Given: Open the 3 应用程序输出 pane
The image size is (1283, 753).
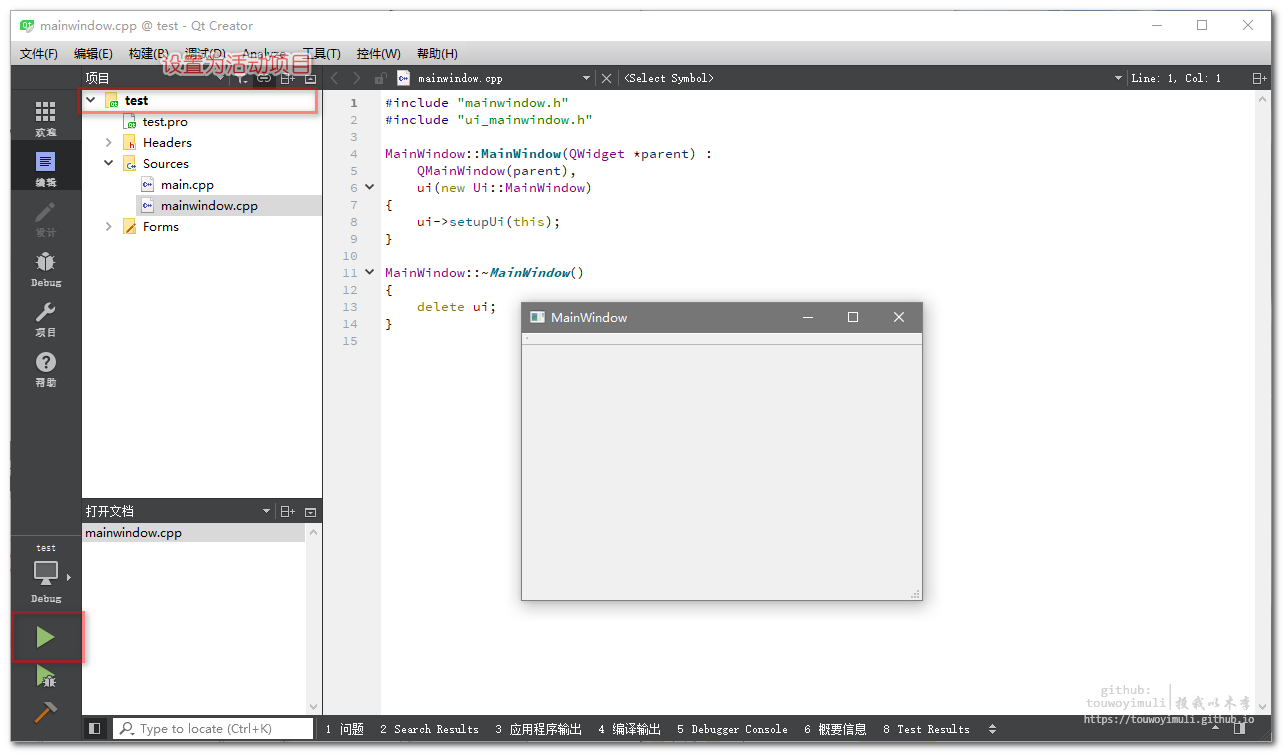Looking at the screenshot, I should pyautogui.click(x=538, y=729).
